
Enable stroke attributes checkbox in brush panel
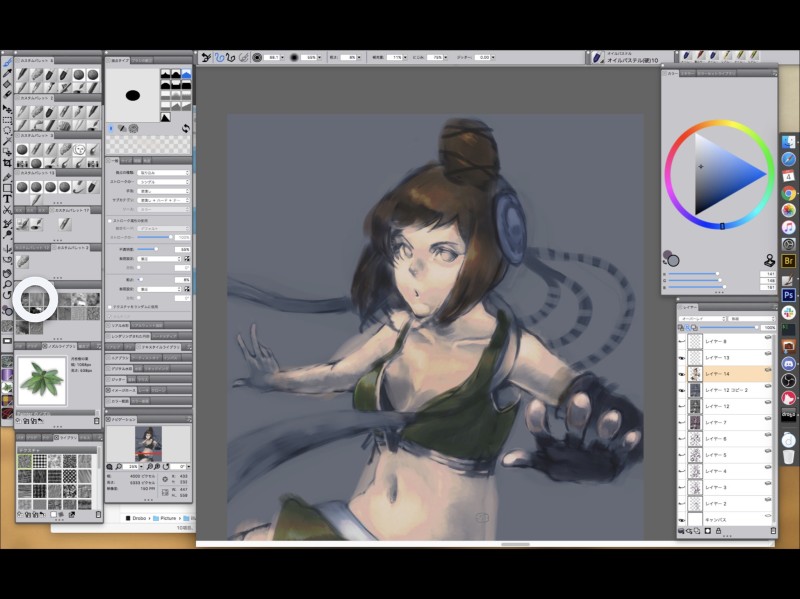tap(110, 221)
